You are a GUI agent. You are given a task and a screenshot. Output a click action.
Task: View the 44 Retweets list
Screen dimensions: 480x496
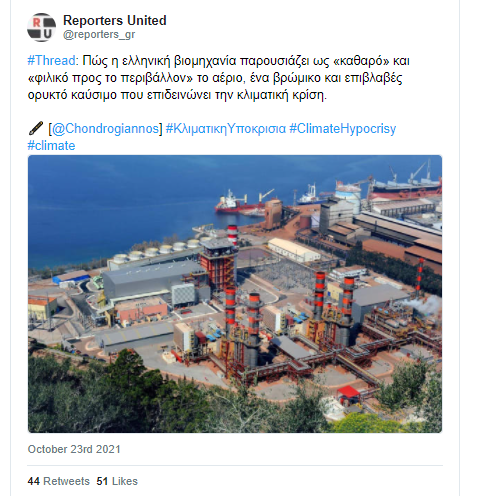pos(59,481)
